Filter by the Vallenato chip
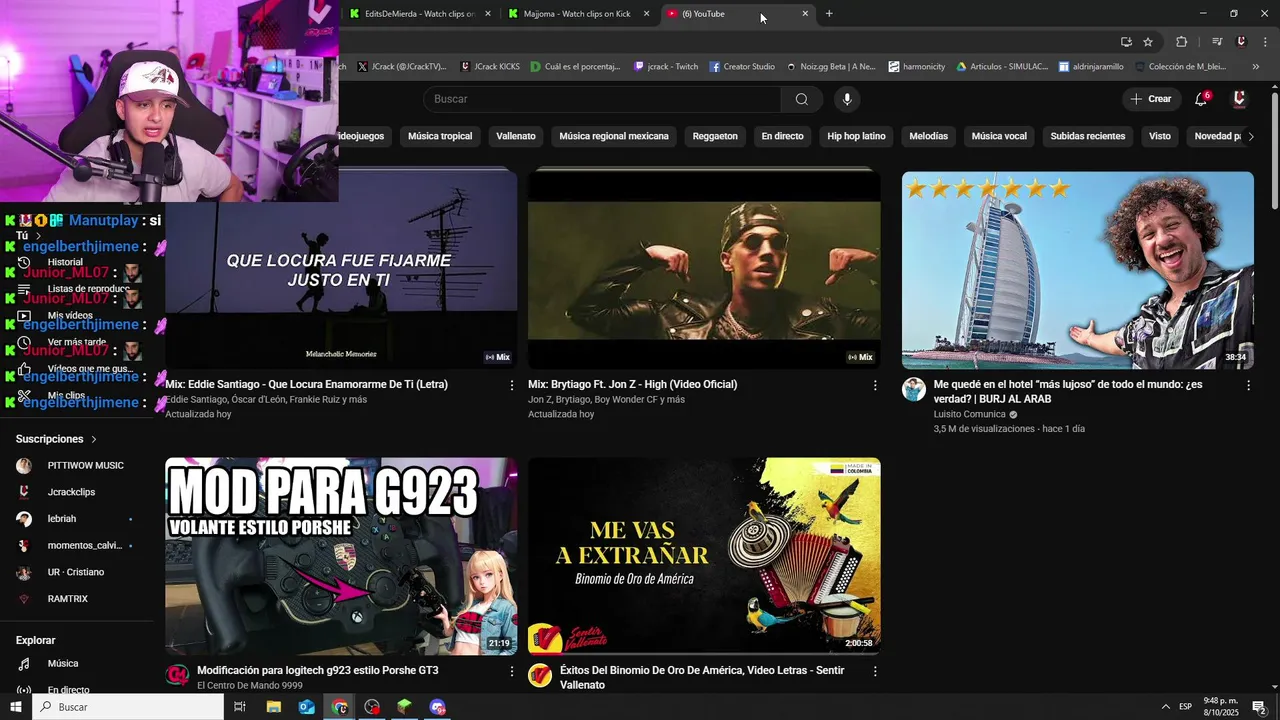Screen dimensions: 1280x720 tap(516, 136)
